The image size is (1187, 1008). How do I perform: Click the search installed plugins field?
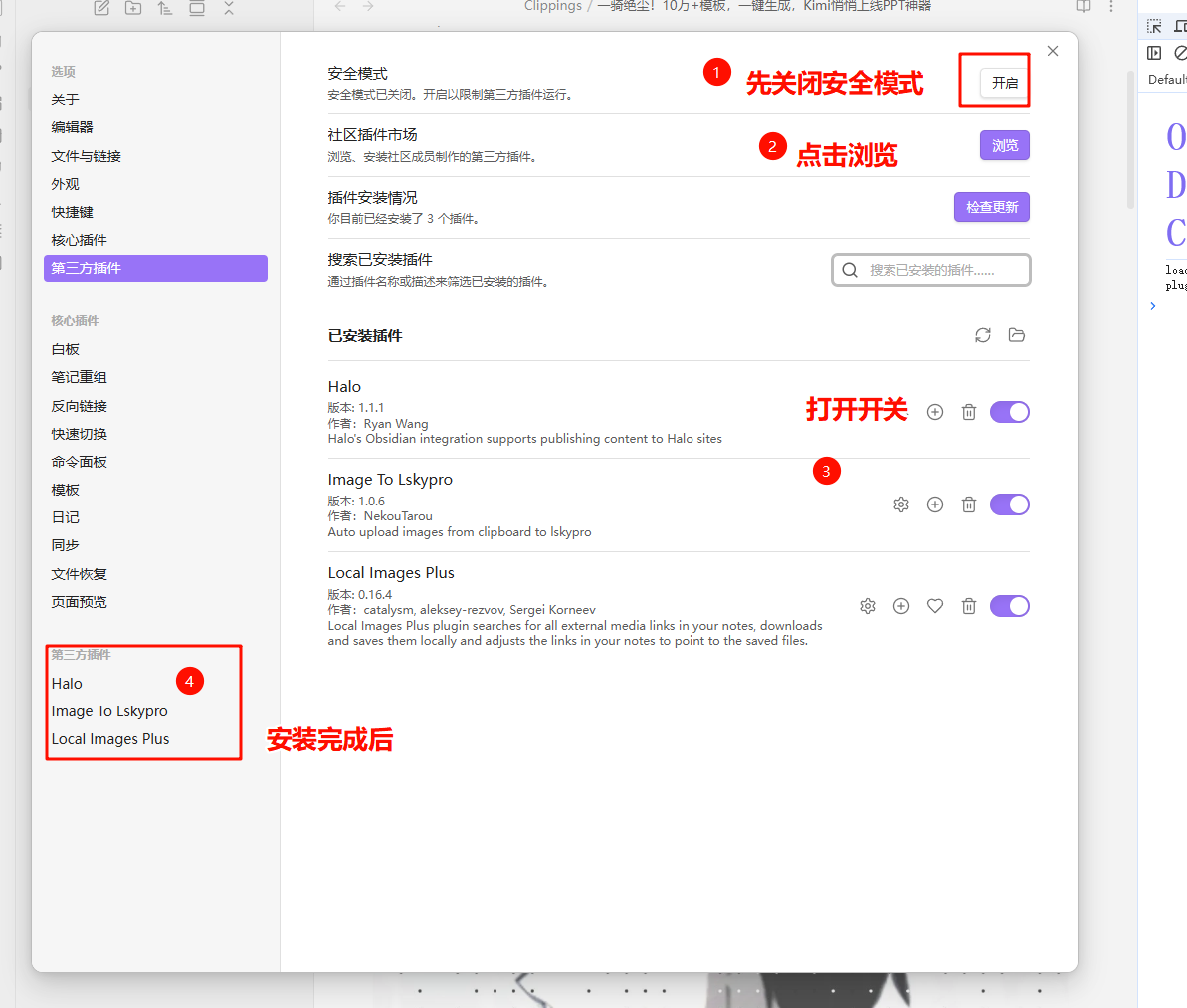point(931,270)
